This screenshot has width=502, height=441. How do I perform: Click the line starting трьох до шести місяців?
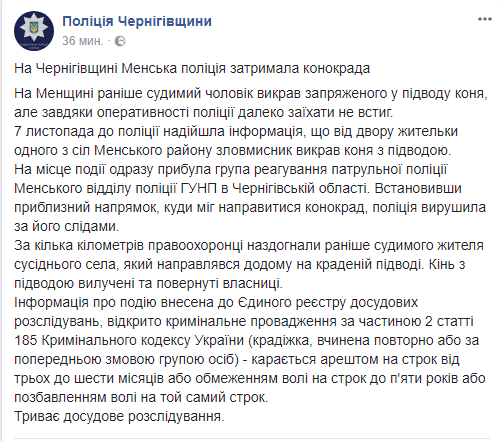pyautogui.click(x=250, y=379)
